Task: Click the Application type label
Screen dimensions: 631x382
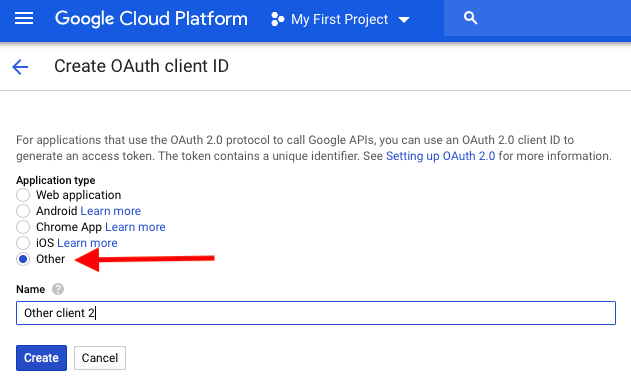Action: click(56, 180)
